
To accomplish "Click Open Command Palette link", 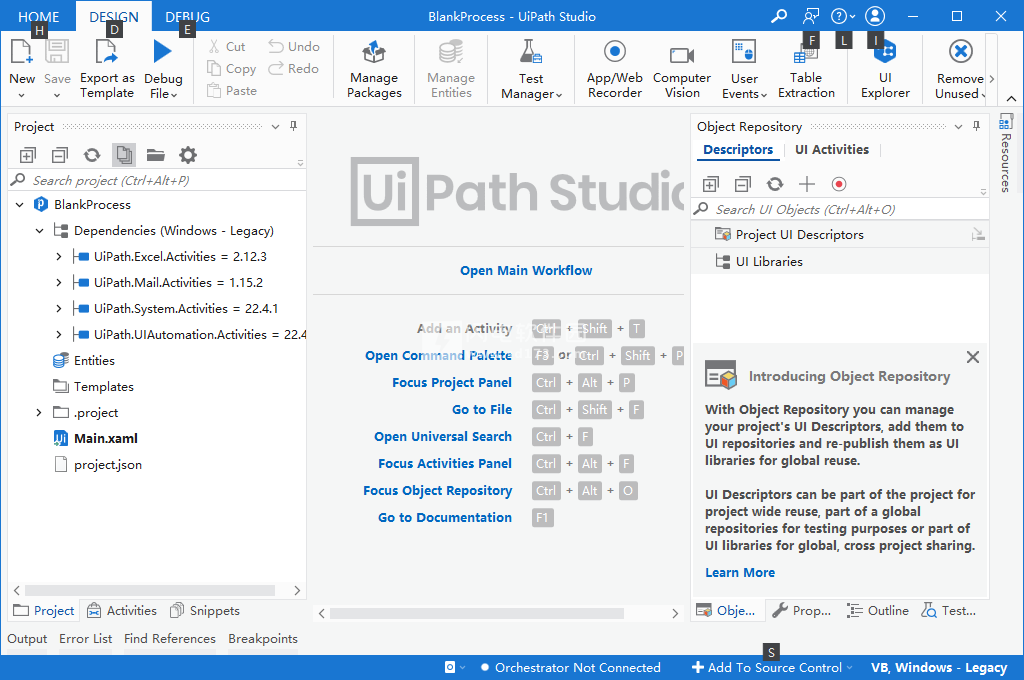I will (438, 355).
